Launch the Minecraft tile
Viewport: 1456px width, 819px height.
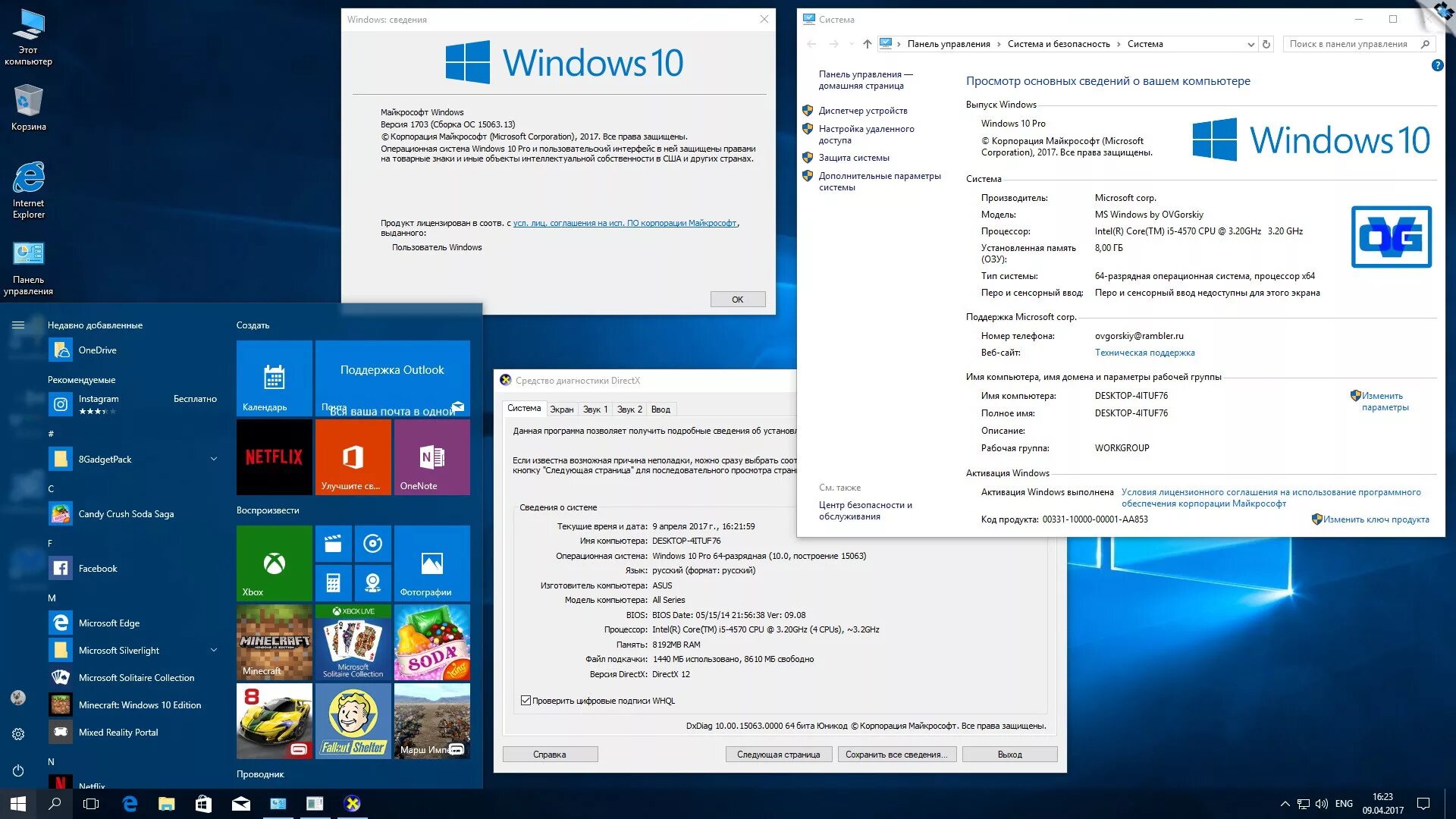[x=274, y=642]
